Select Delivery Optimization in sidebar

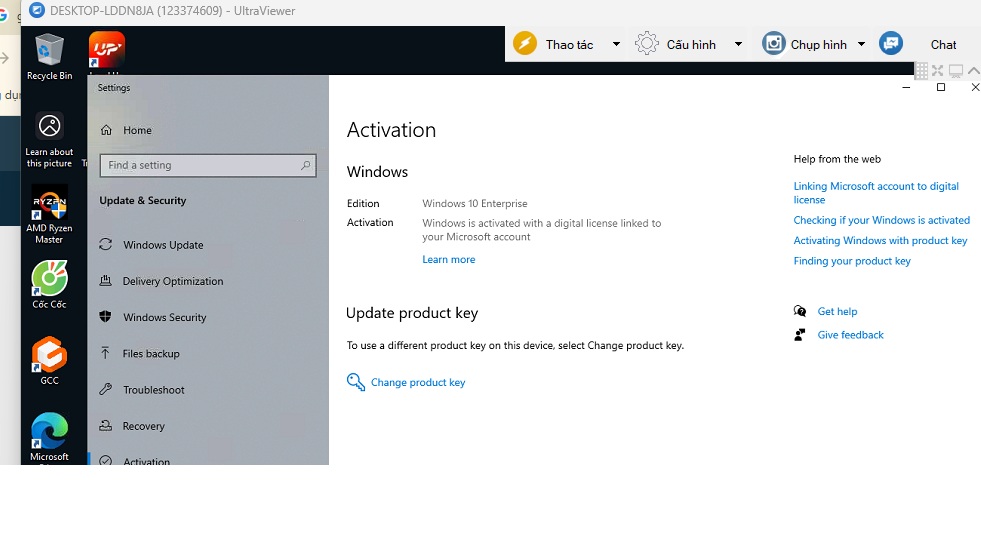click(173, 281)
